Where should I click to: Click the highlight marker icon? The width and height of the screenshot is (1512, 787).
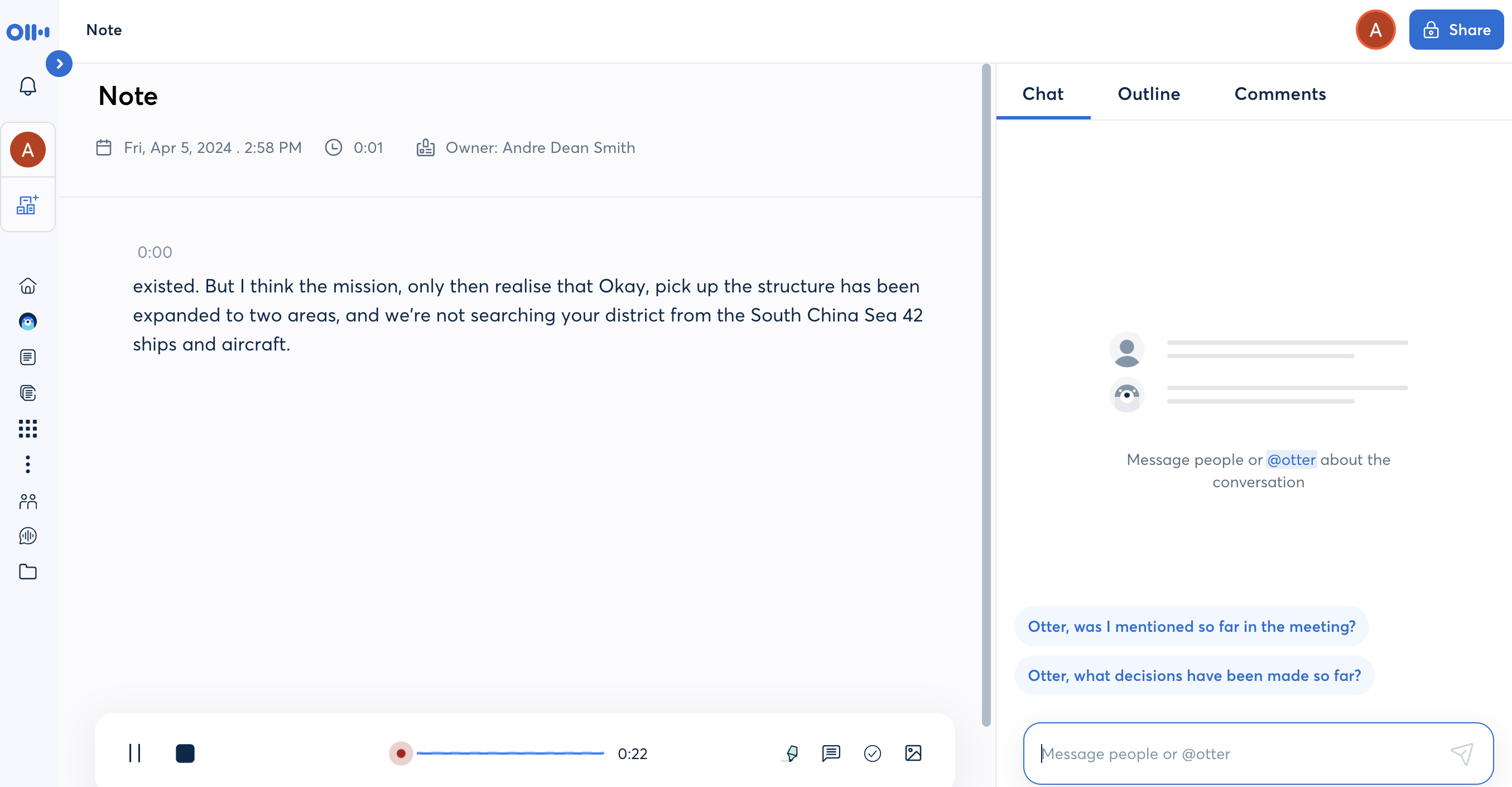[791, 753]
